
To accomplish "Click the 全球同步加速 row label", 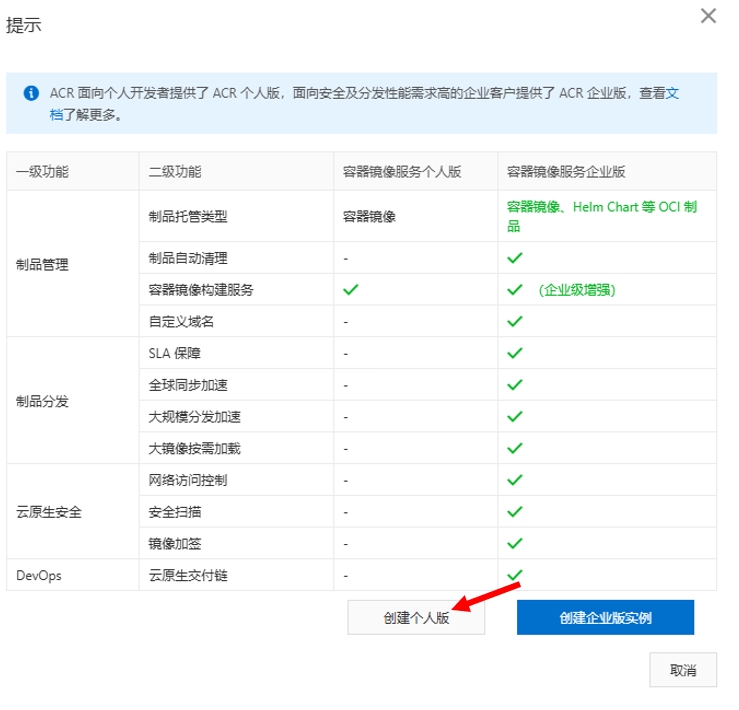I will coord(188,385).
